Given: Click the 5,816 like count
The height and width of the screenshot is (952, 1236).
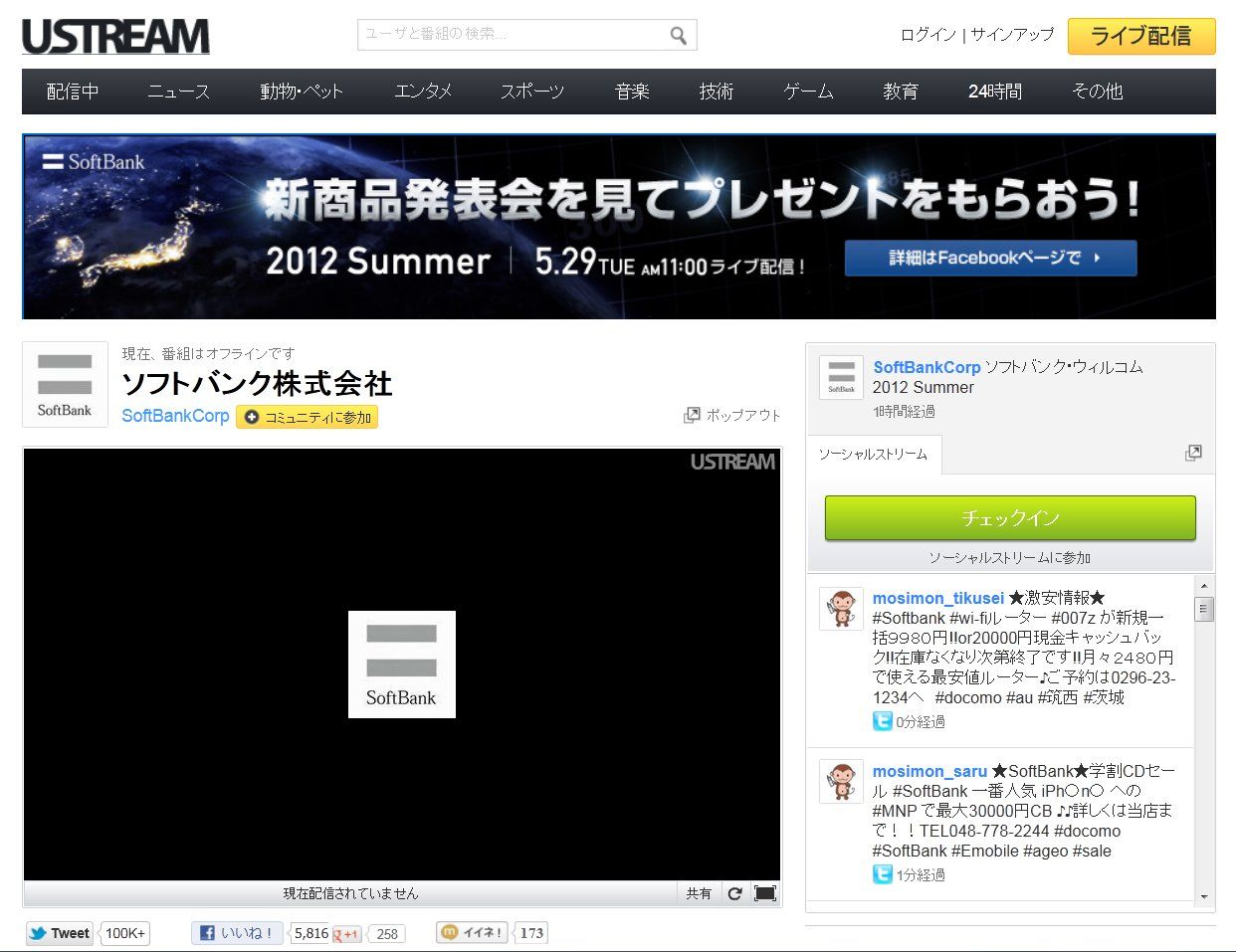Looking at the screenshot, I should pos(310,933).
